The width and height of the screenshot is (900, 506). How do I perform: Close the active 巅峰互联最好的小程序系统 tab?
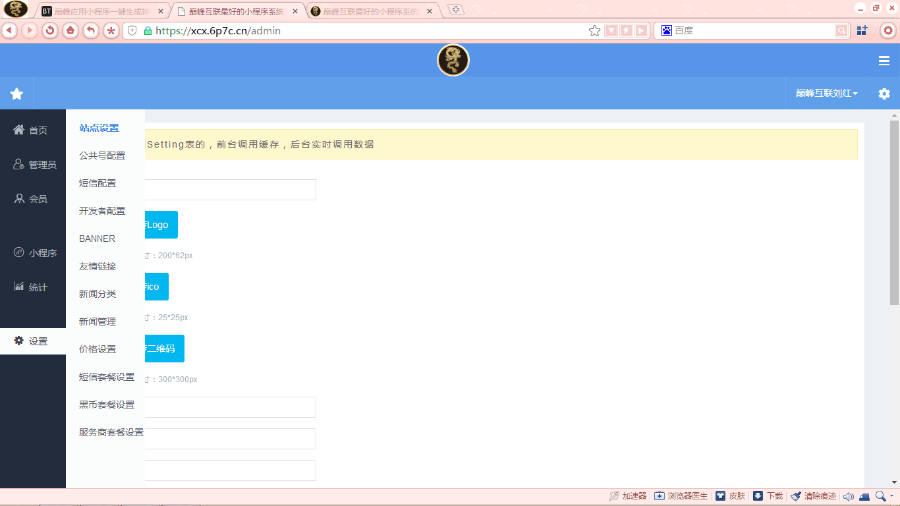click(295, 11)
